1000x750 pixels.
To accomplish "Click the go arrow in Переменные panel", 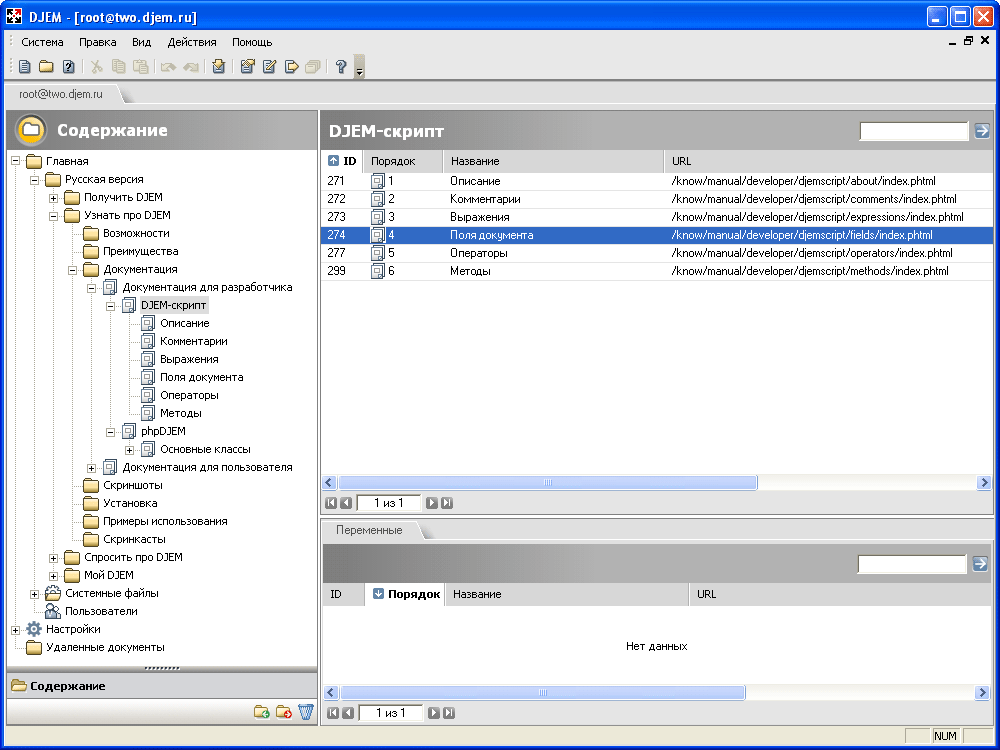I will pyautogui.click(x=980, y=564).
